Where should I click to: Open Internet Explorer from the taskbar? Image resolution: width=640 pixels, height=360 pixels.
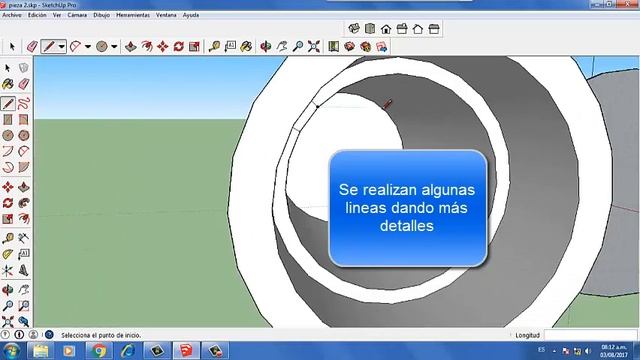point(128,351)
